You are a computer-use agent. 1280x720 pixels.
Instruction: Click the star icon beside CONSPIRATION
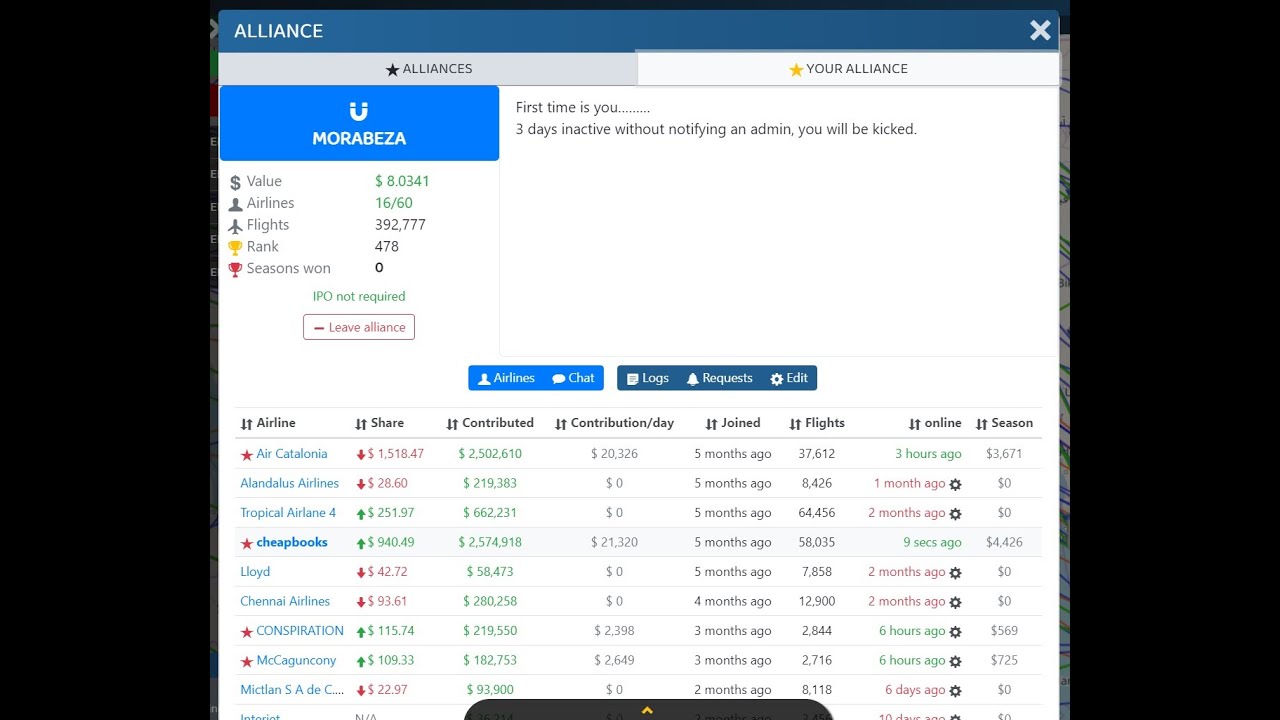point(247,632)
